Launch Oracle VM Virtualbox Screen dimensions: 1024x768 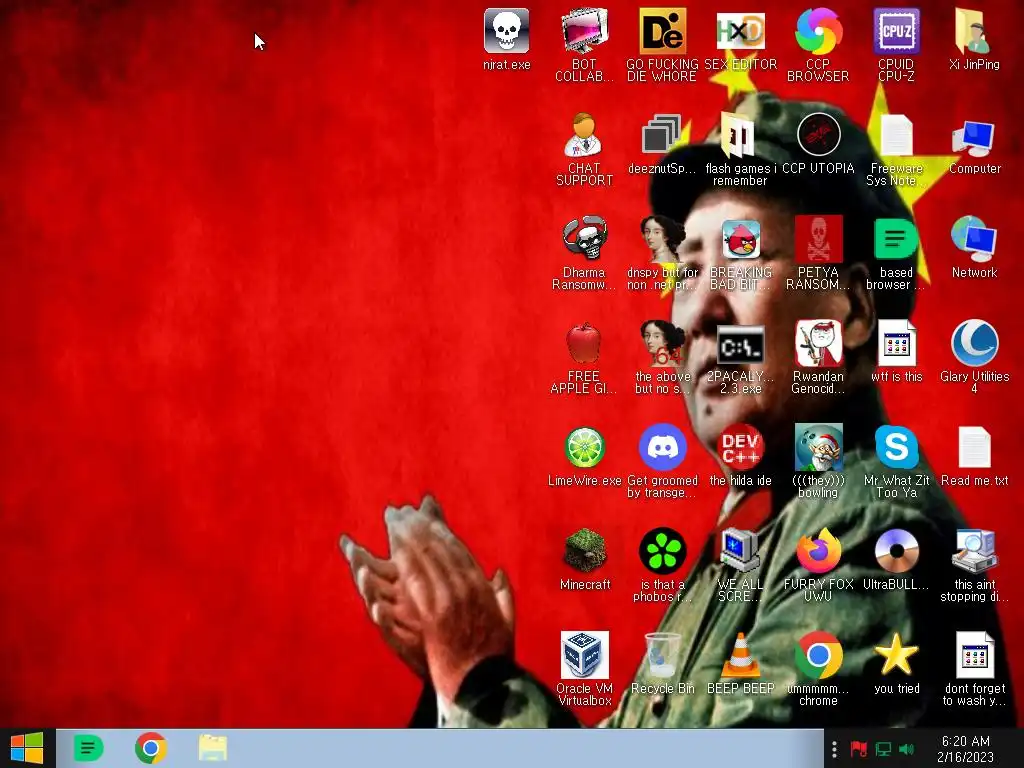(584, 655)
